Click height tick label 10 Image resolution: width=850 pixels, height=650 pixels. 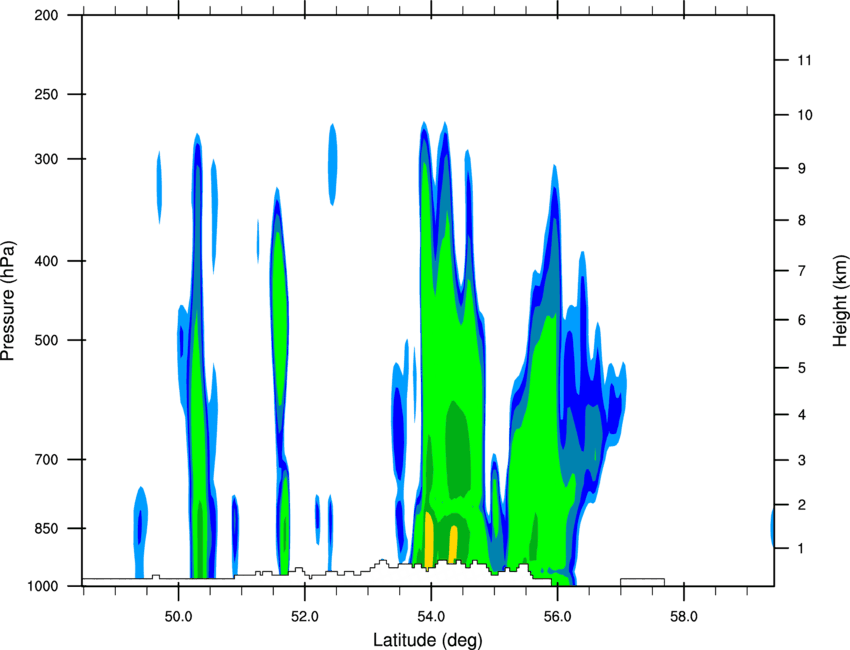pyautogui.click(x=804, y=115)
